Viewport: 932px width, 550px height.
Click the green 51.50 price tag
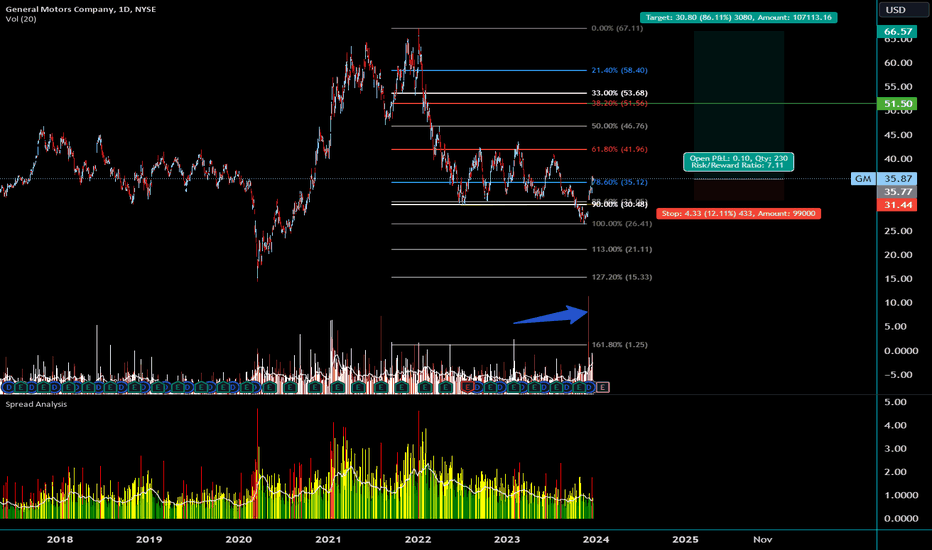(x=898, y=103)
